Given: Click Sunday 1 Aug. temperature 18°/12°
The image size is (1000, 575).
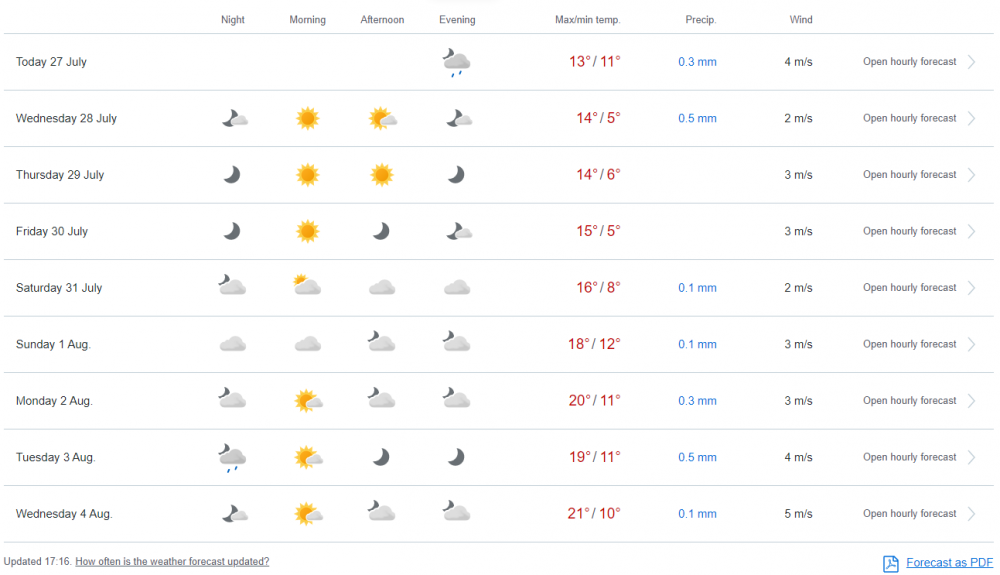Looking at the screenshot, I should [x=594, y=344].
